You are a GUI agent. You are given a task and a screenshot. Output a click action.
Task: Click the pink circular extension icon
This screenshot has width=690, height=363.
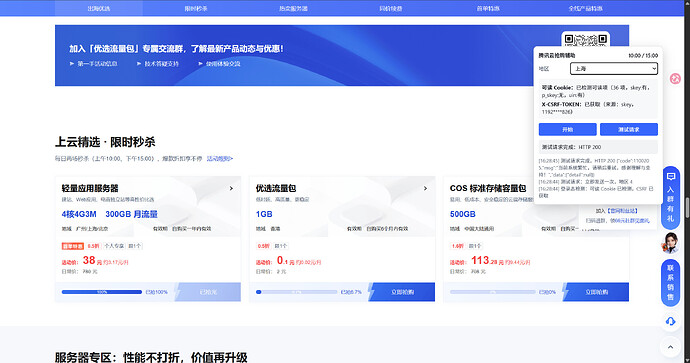675,79
